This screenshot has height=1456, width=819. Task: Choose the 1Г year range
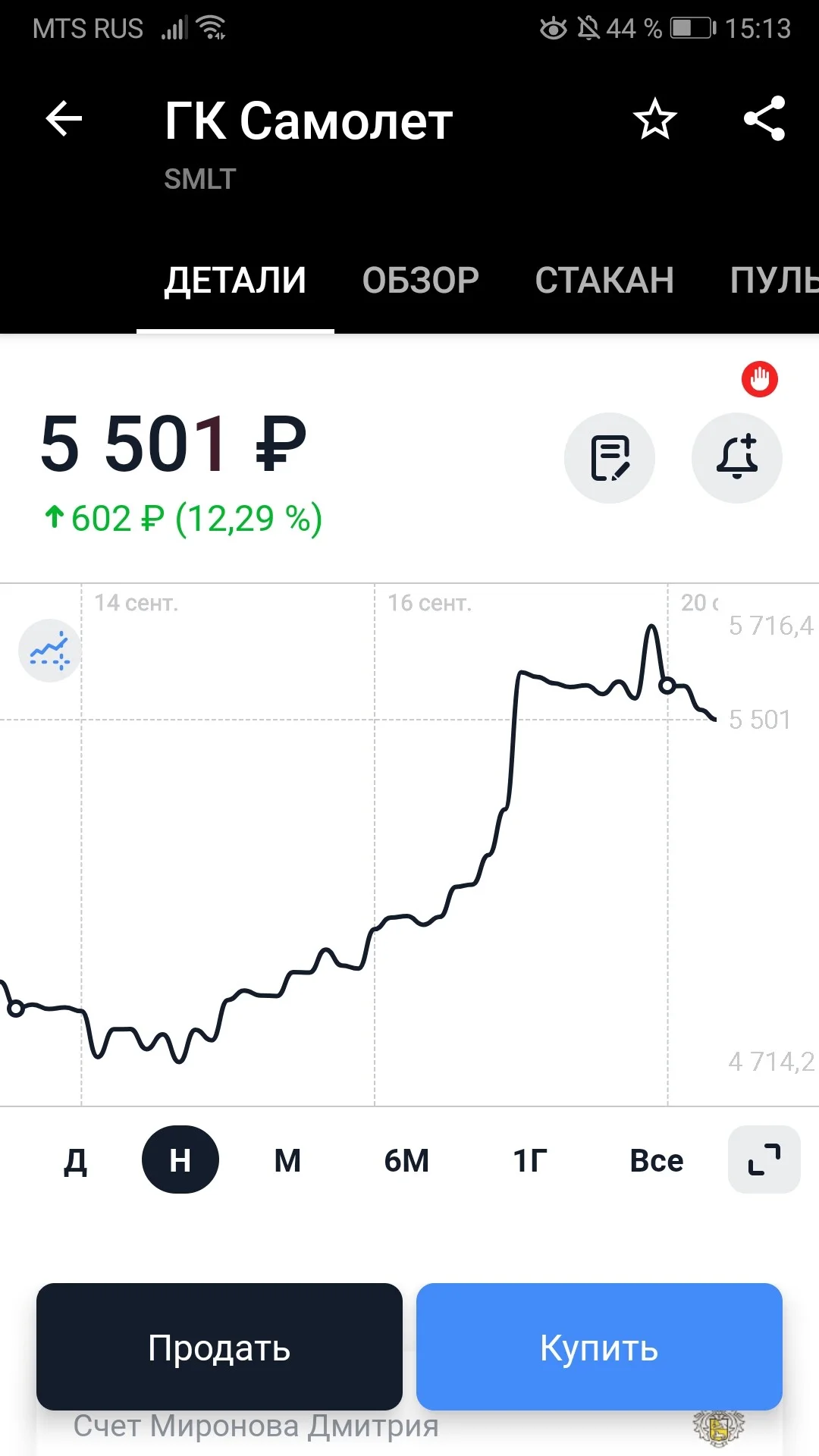[530, 1160]
